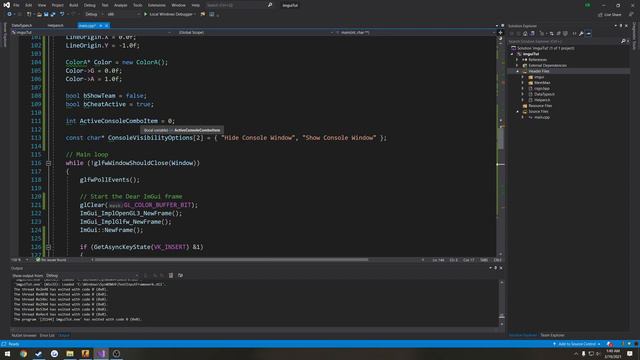The width and height of the screenshot is (640, 360).
Task: Click Collapse All icon in Solution Explorer
Action: (x=558, y=33)
